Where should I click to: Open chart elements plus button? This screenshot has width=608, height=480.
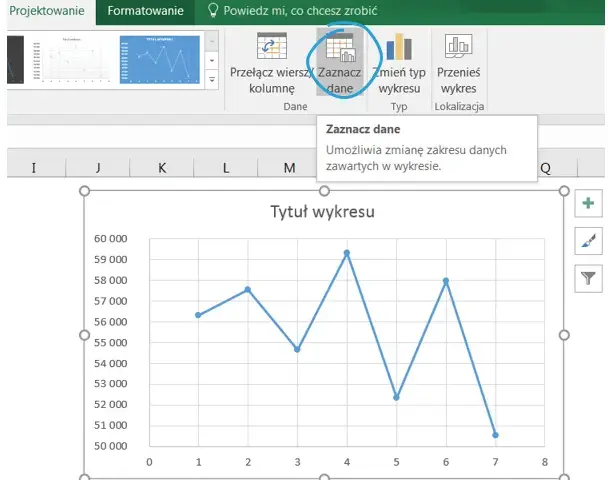tap(588, 203)
